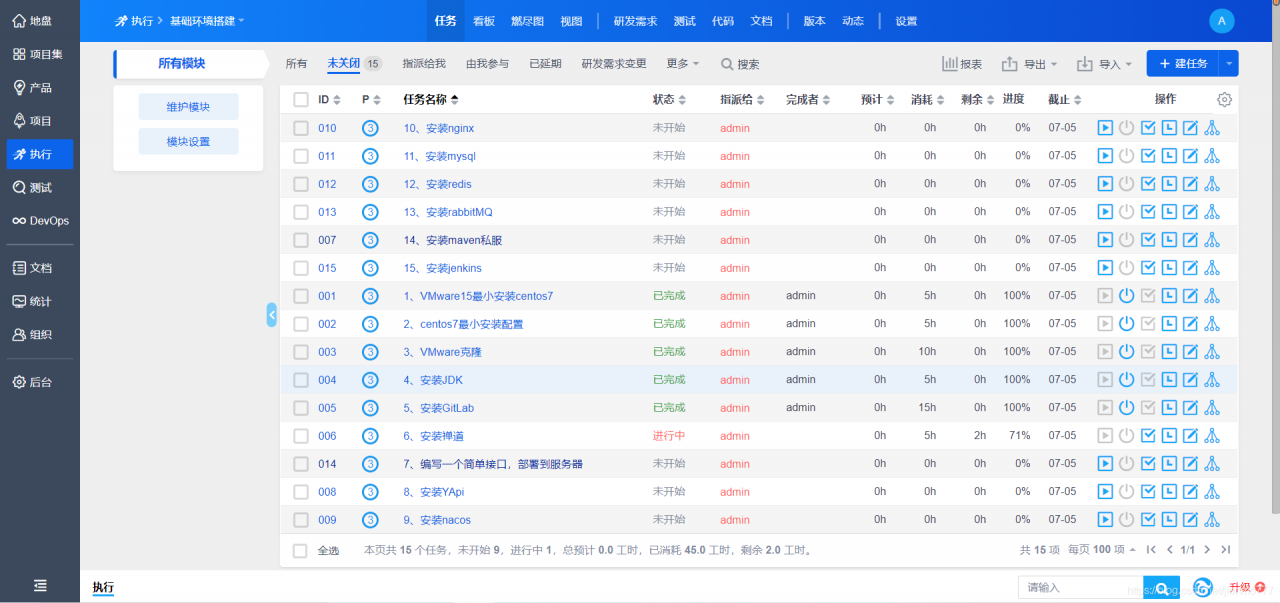Sort by the 状态 column
The image size is (1280, 603).
pos(670,100)
